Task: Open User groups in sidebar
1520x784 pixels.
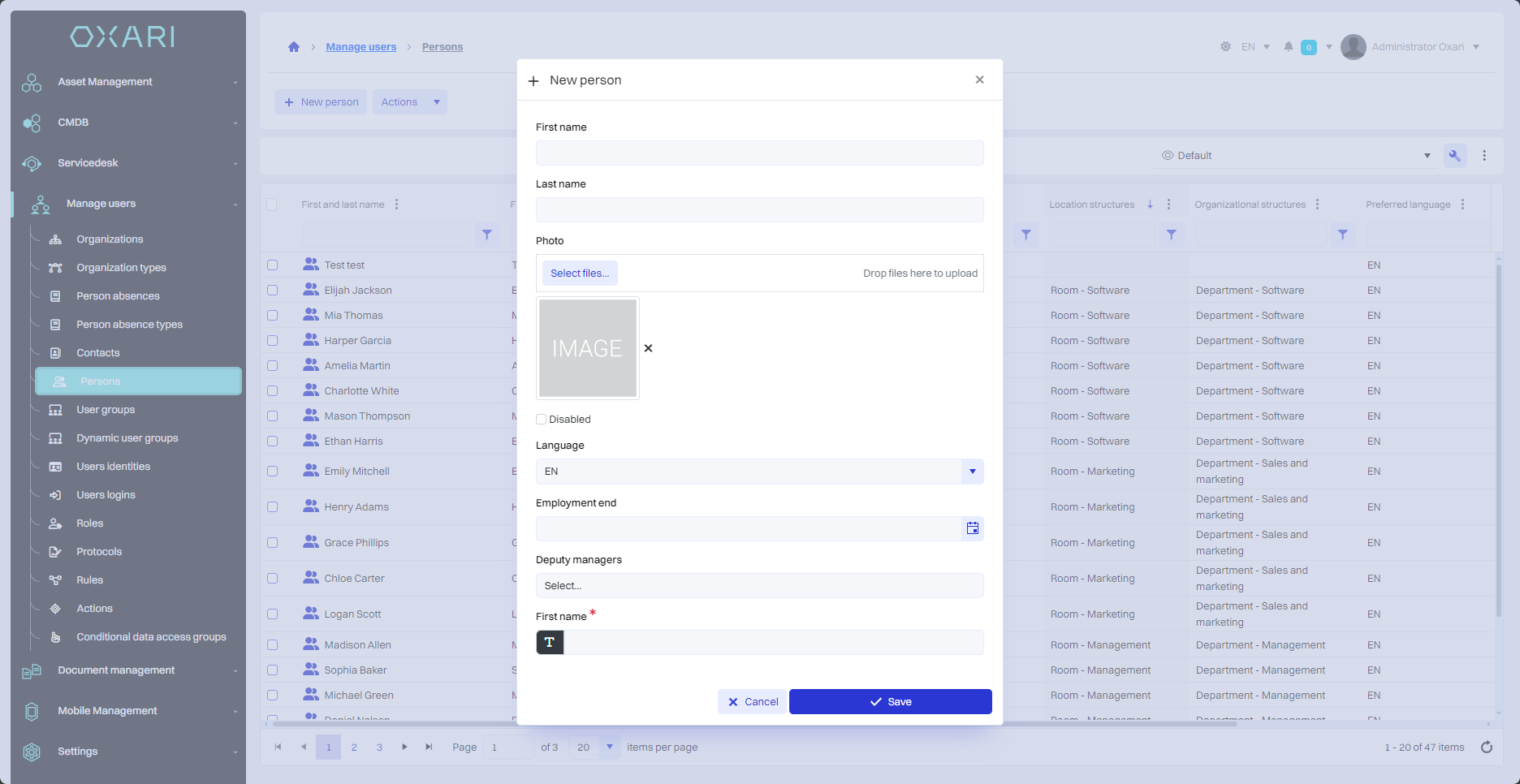Action: [106, 410]
